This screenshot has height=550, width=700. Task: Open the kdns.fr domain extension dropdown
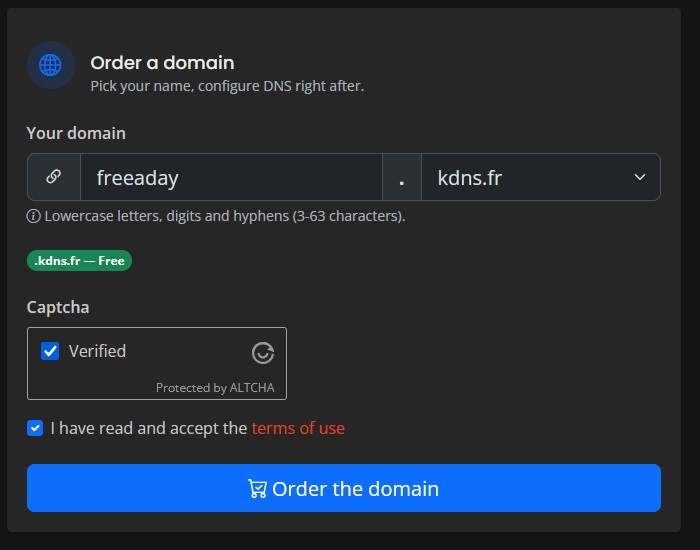[x=541, y=177]
